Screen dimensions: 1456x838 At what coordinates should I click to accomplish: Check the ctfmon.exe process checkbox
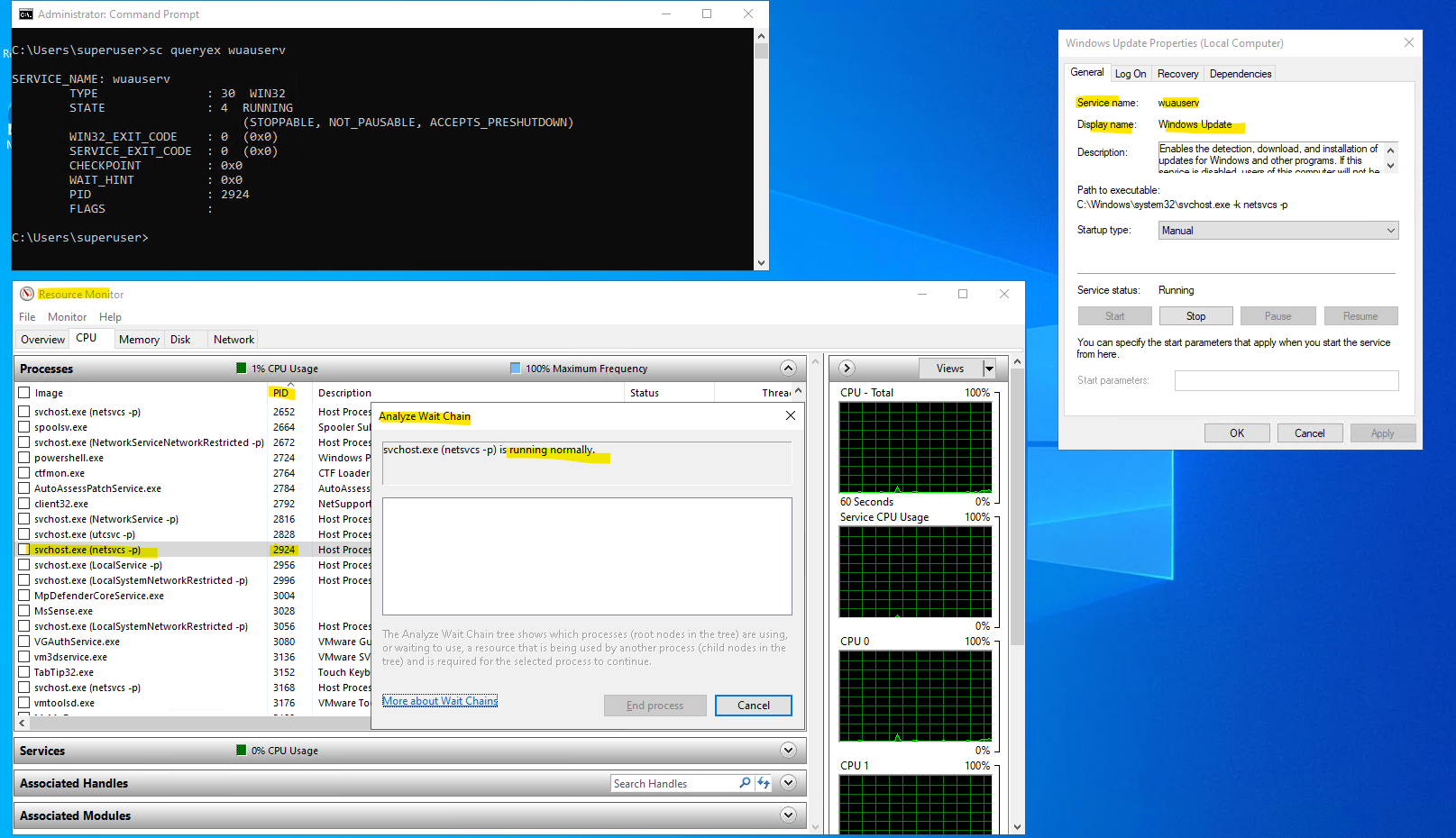(24, 473)
